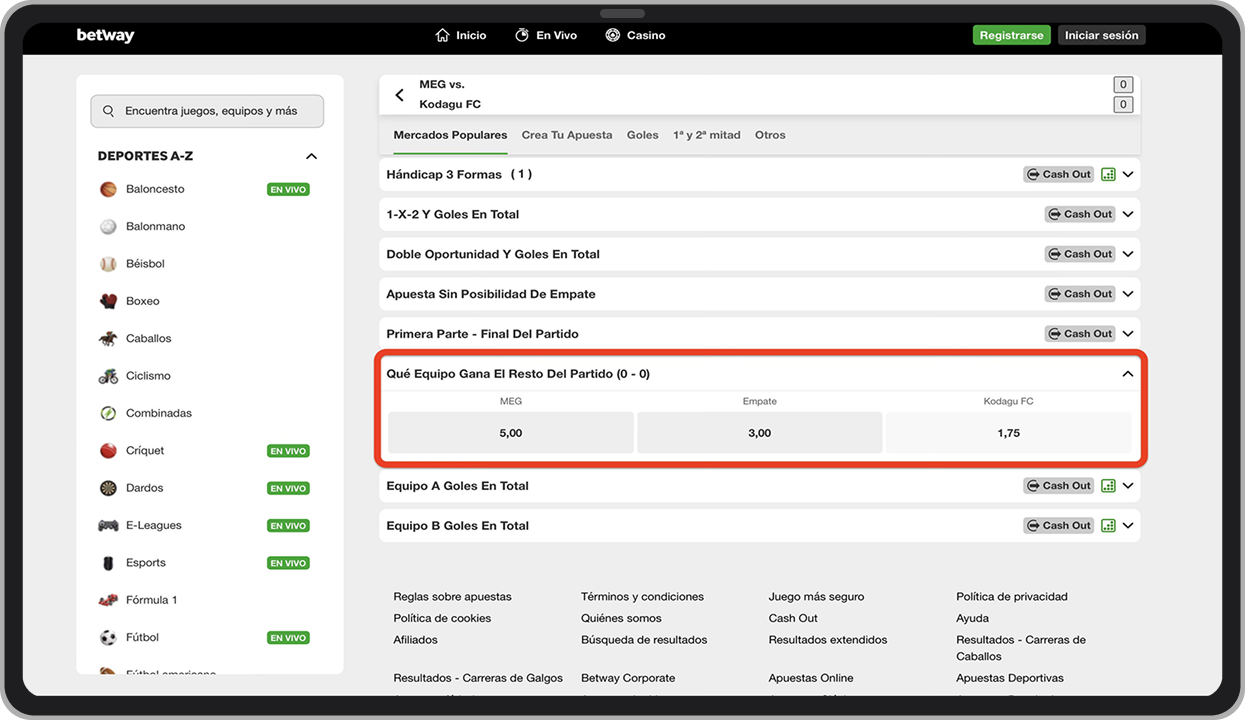
Task: Open Juego más seguro link
Action: pos(816,597)
